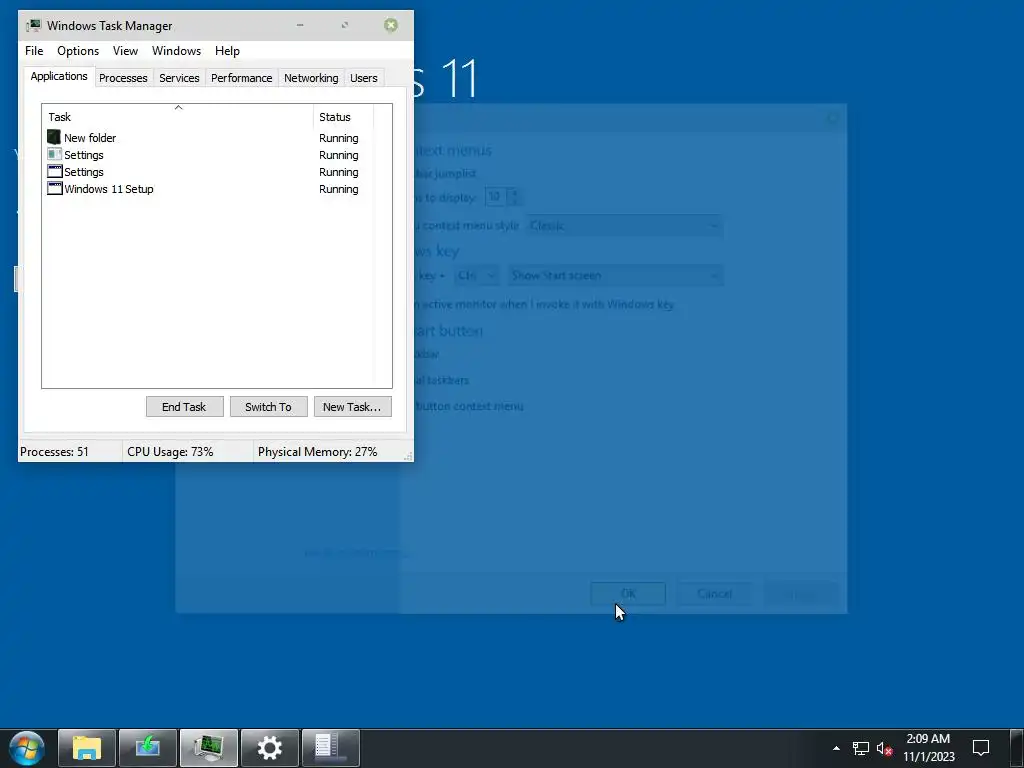
Task: Open the setup installer taskbar icon
Action: [148, 748]
